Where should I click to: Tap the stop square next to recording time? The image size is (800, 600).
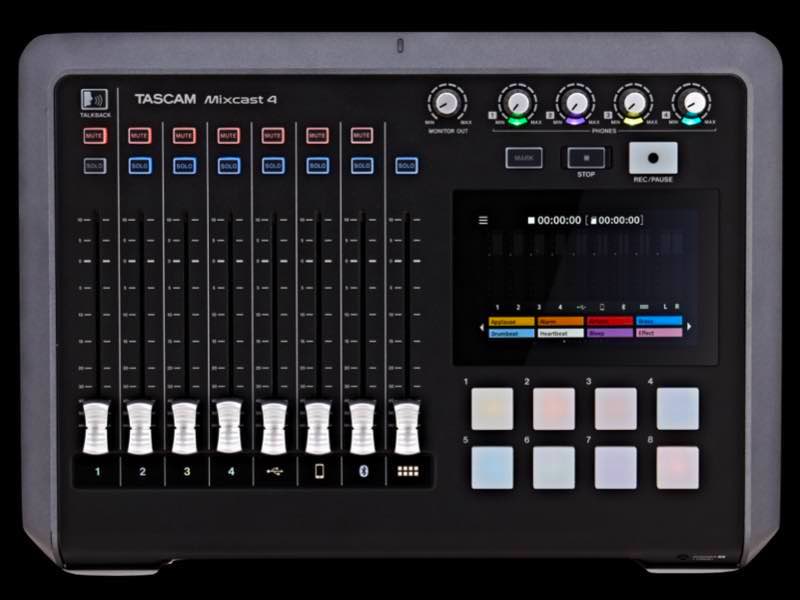click(531, 220)
